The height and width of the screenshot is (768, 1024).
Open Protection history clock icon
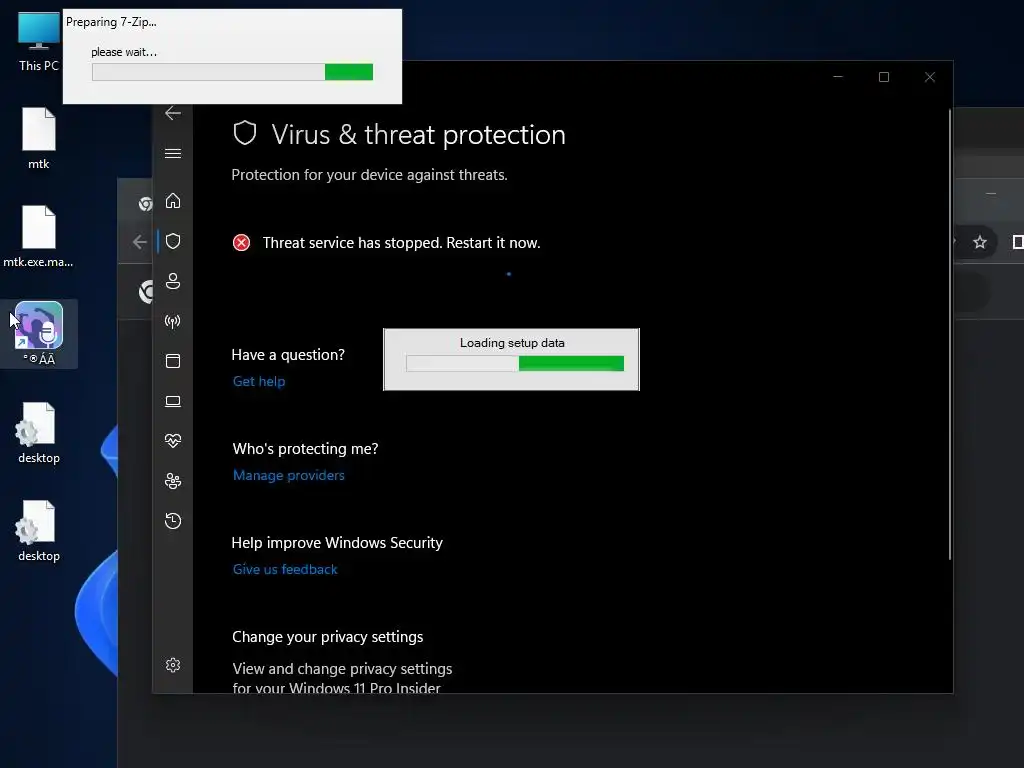(172, 520)
